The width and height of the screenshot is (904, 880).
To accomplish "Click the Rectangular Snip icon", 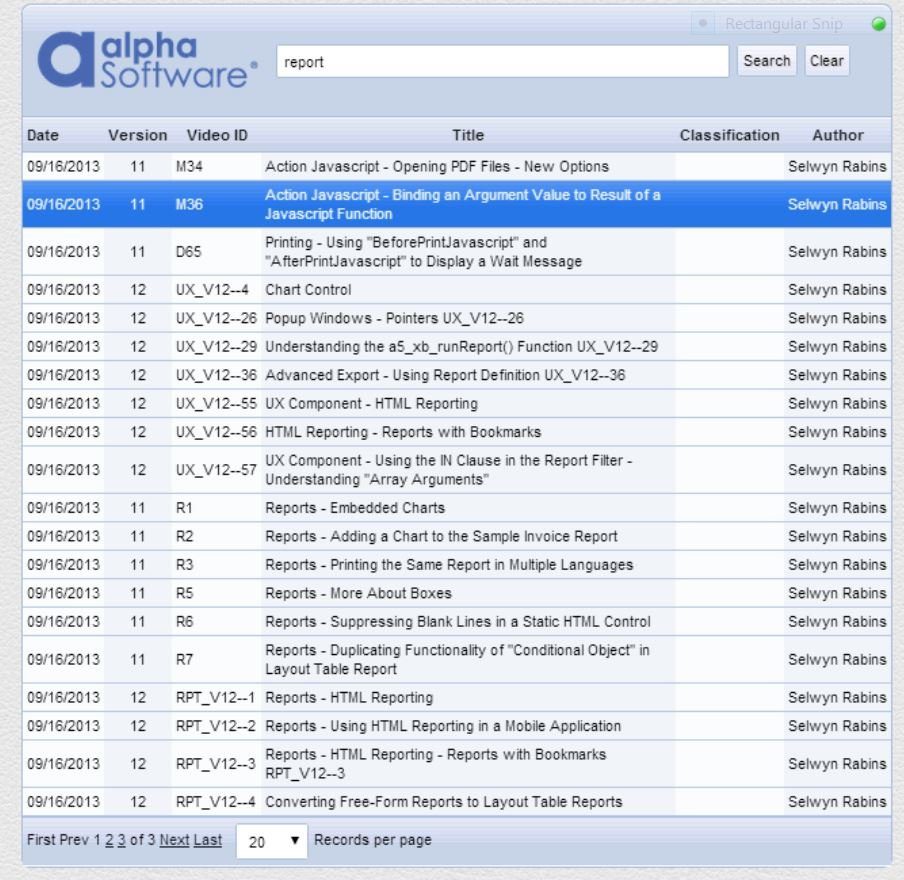I will 703,24.
